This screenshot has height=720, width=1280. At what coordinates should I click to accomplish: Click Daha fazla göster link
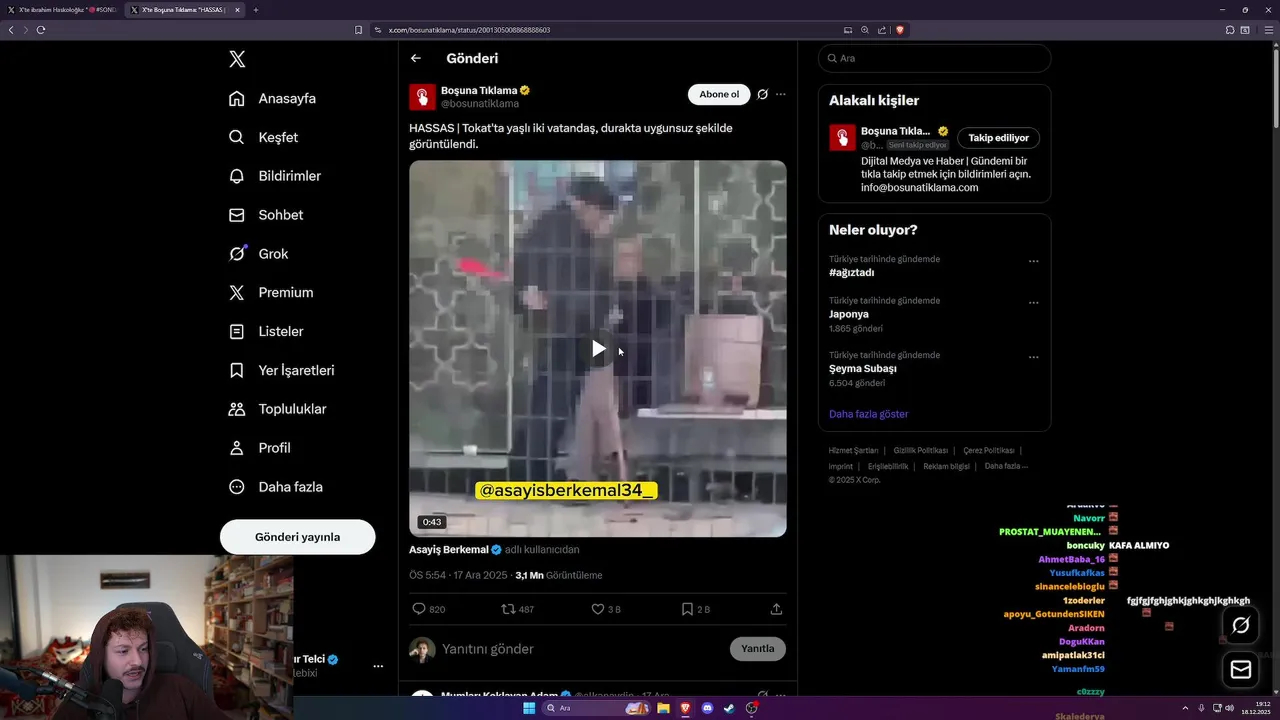pyautogui.click(x=869, y=414)
